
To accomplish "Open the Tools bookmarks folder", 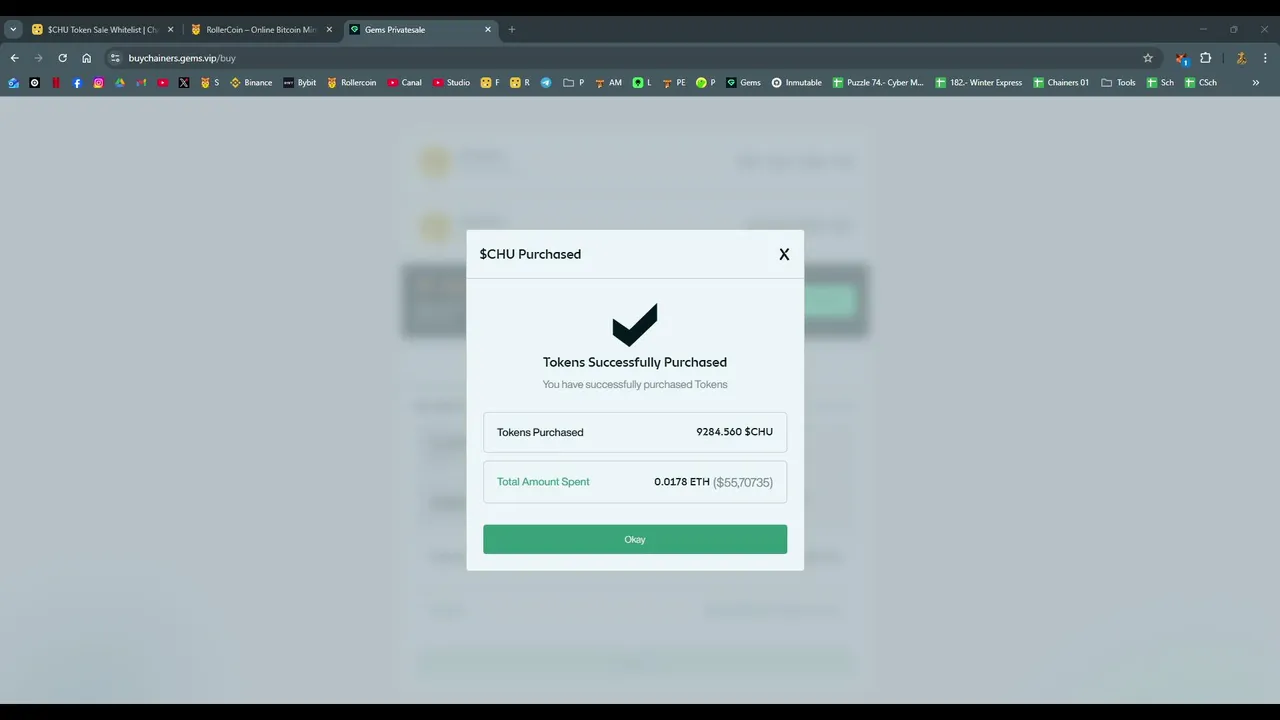I will pyautogui.click(x=1118, y=83).
